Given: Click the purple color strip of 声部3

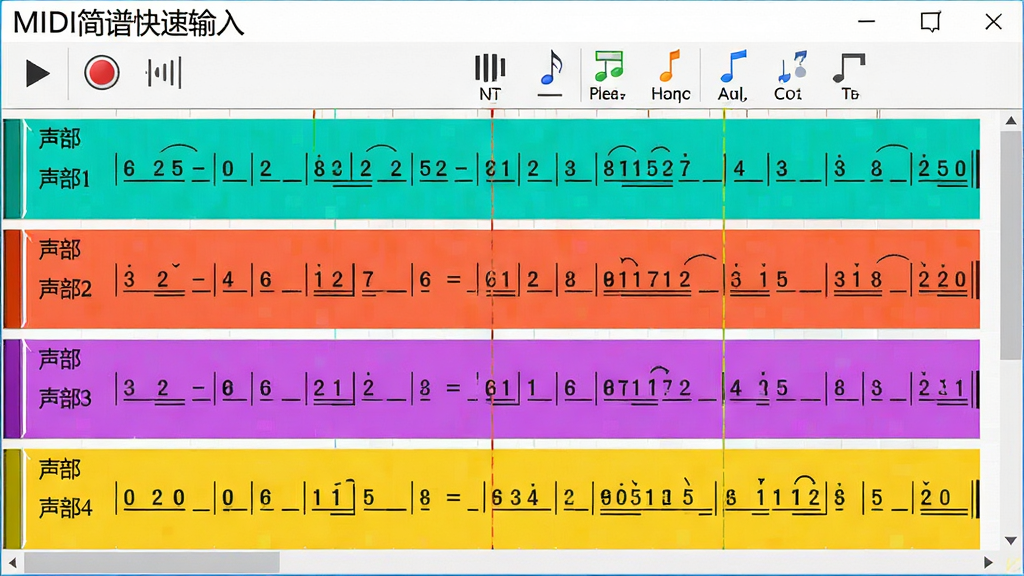Looking at the screenshot, I should click(x=12, y=388).
